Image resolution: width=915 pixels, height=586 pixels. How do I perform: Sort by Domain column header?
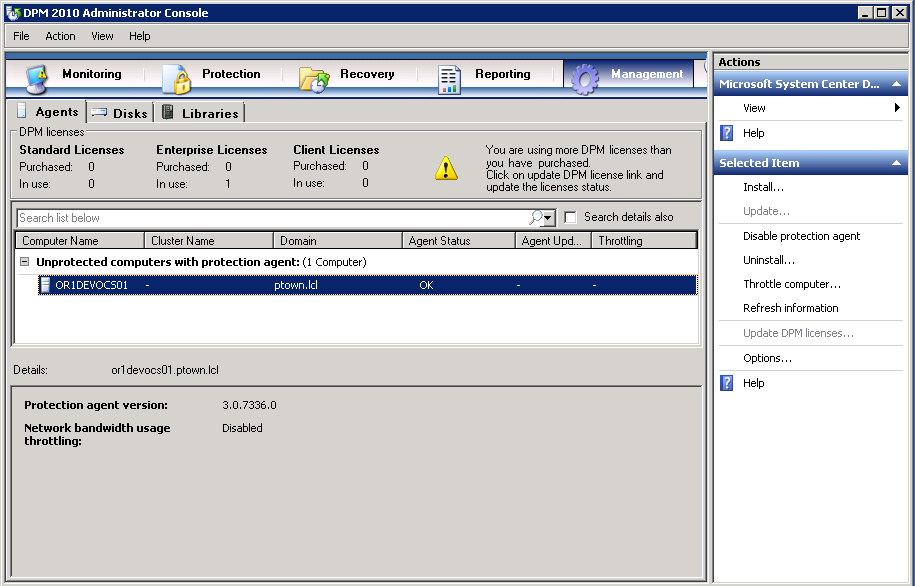(x=338, y=240)
